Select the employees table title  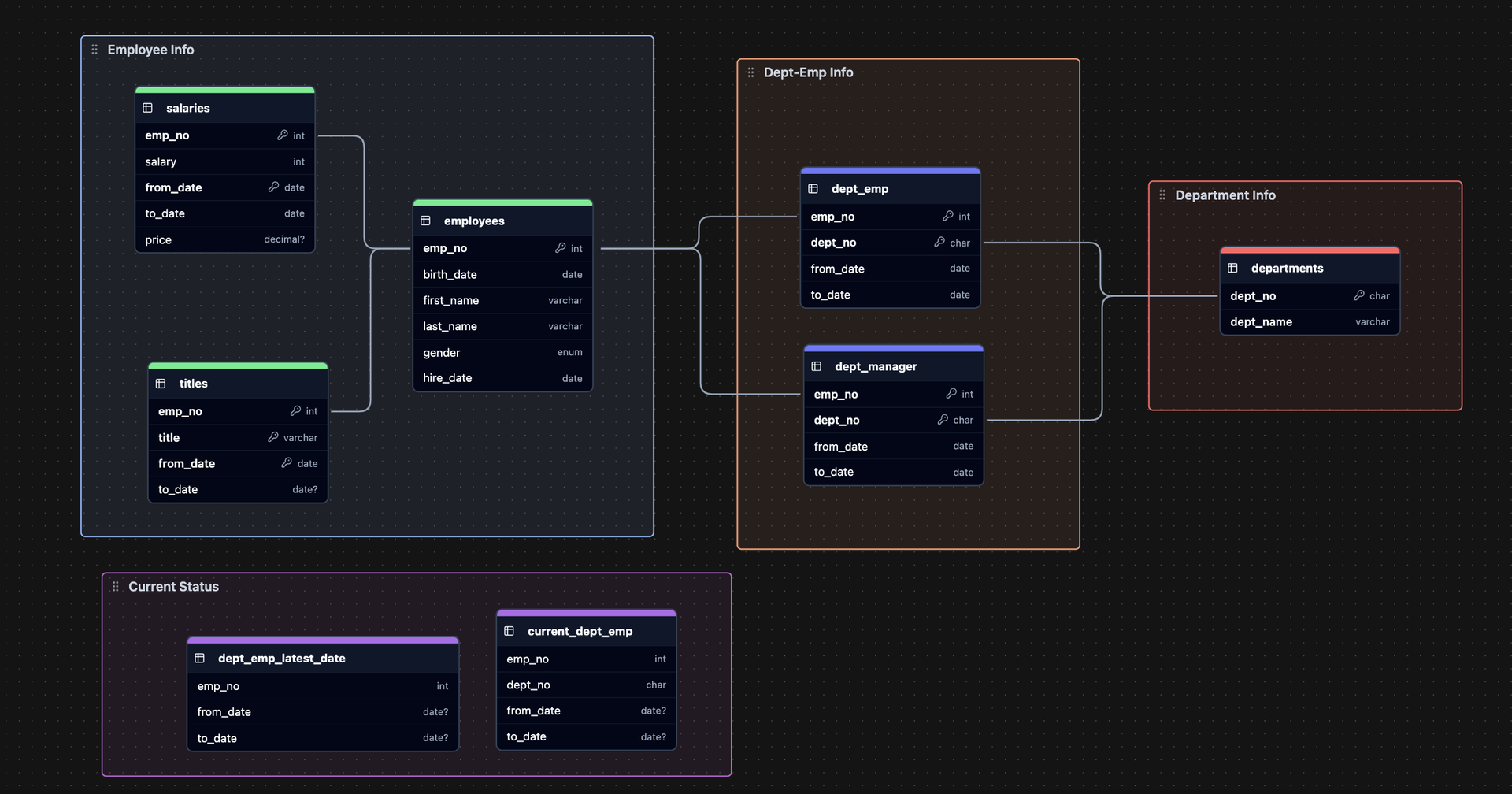(474, 221)
